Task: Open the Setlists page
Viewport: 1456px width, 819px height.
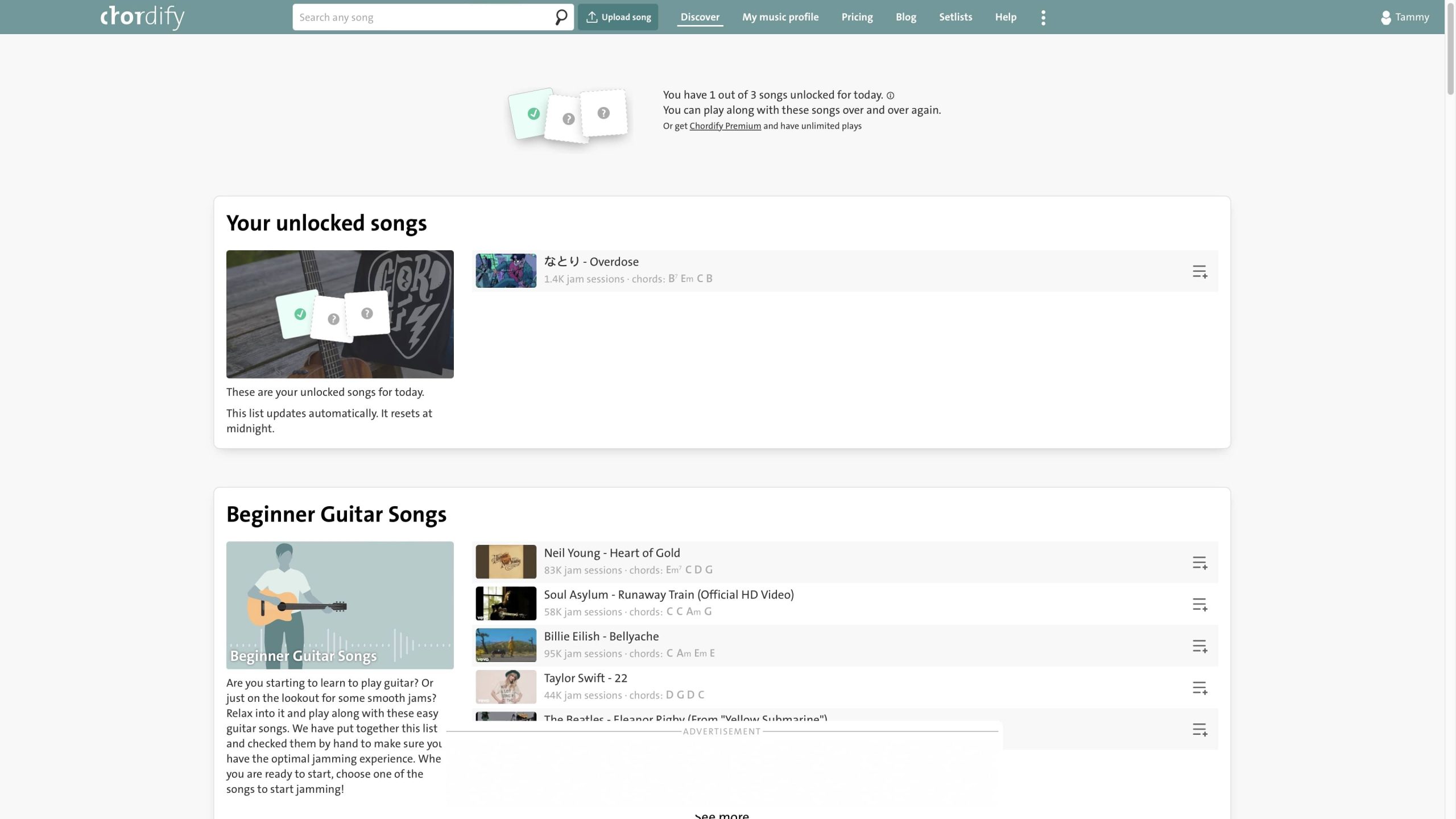Action: [955, 17]
